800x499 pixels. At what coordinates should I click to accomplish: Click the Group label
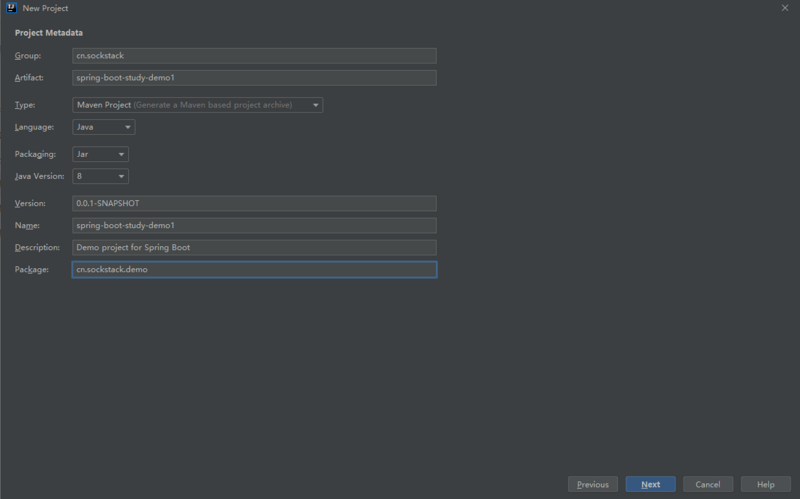[x=28, y=56]
